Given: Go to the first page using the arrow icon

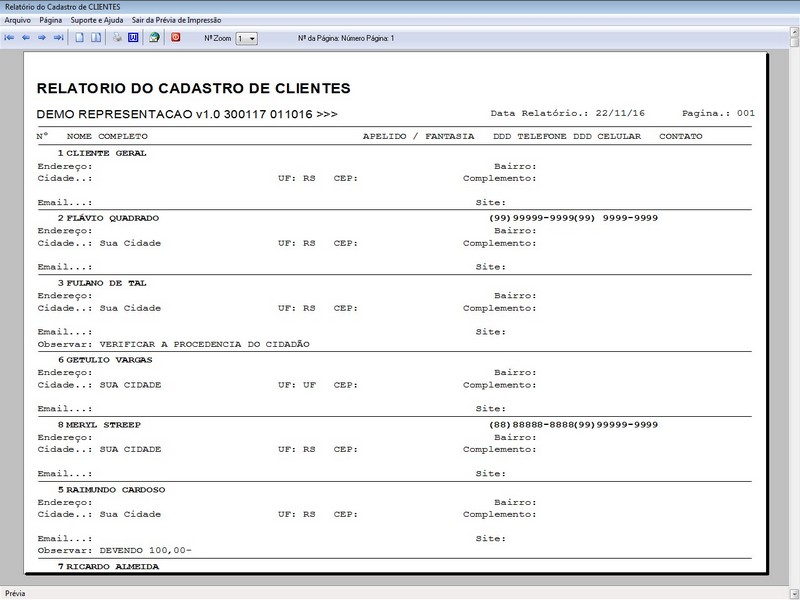Looking at the screenshot, I should point(9,38).
